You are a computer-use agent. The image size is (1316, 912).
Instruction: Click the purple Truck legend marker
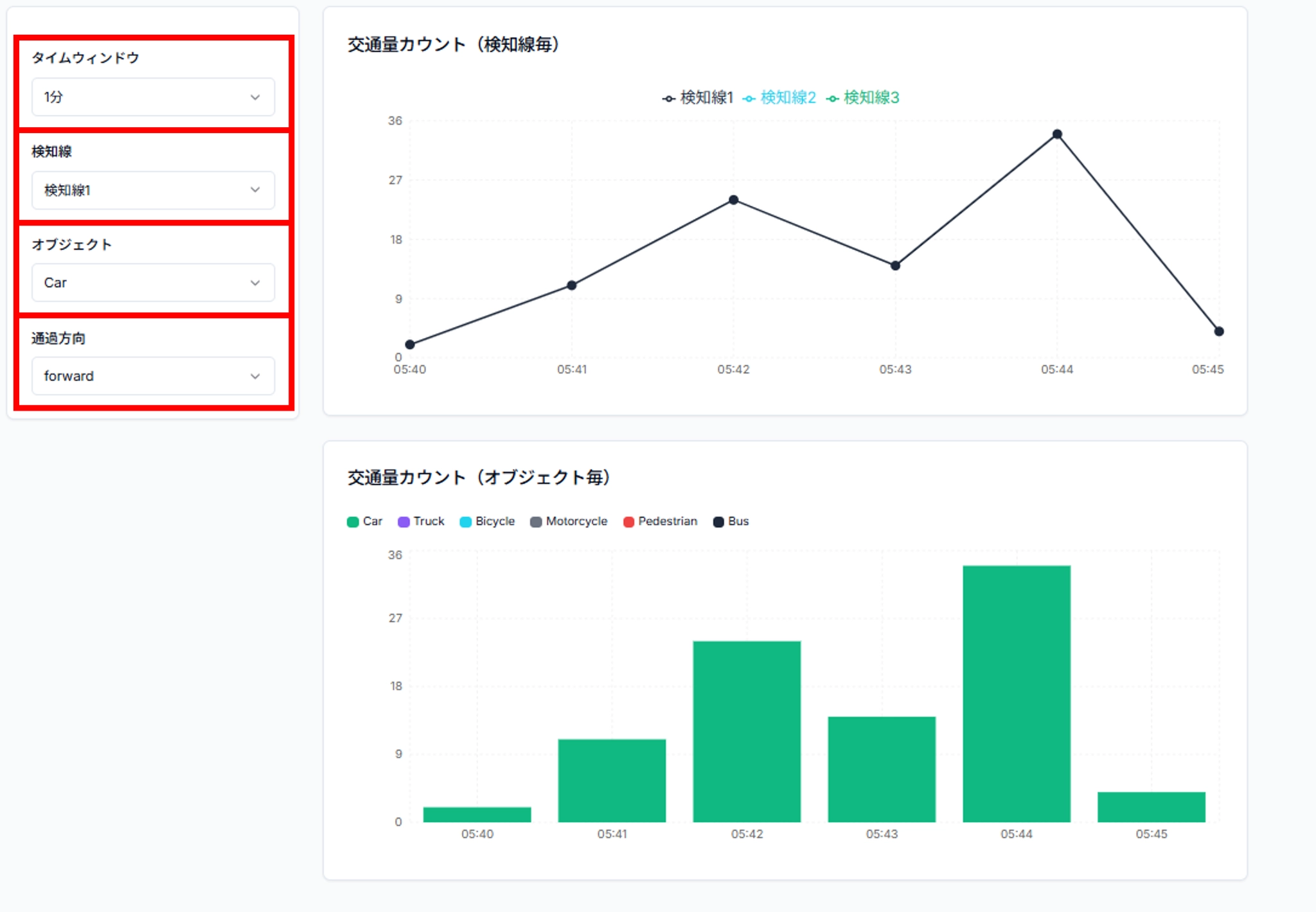pyautogui.click(x=404, y=521)
